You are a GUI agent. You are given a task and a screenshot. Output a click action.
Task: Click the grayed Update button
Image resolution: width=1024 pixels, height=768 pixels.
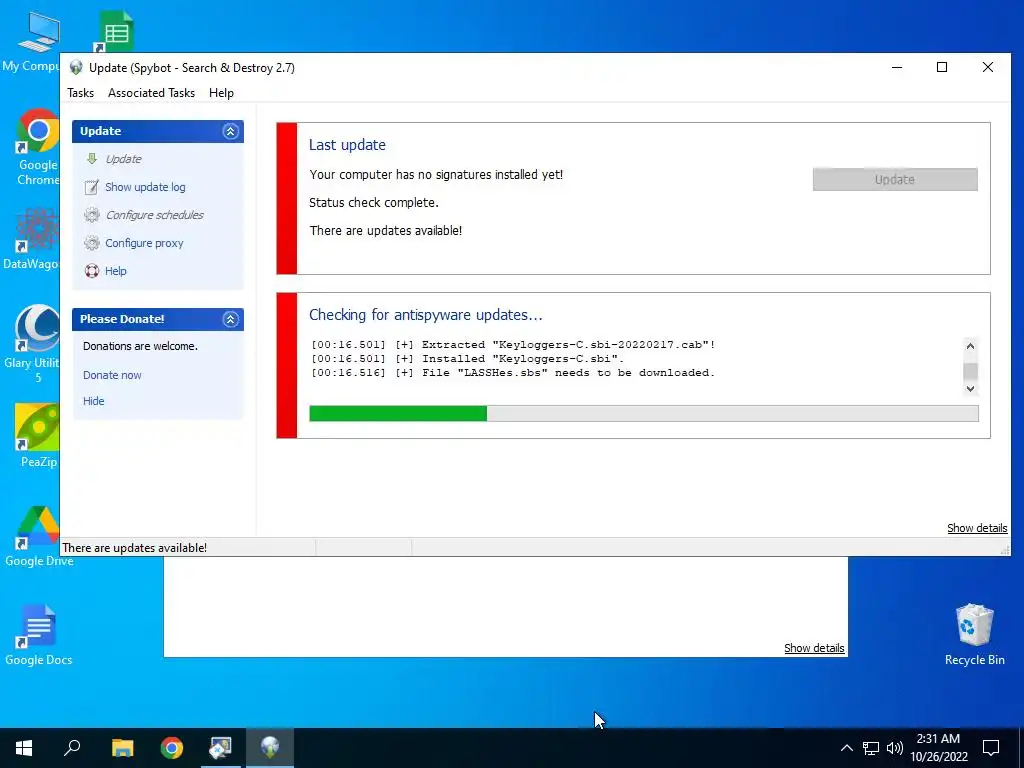[x=895, y=180]
